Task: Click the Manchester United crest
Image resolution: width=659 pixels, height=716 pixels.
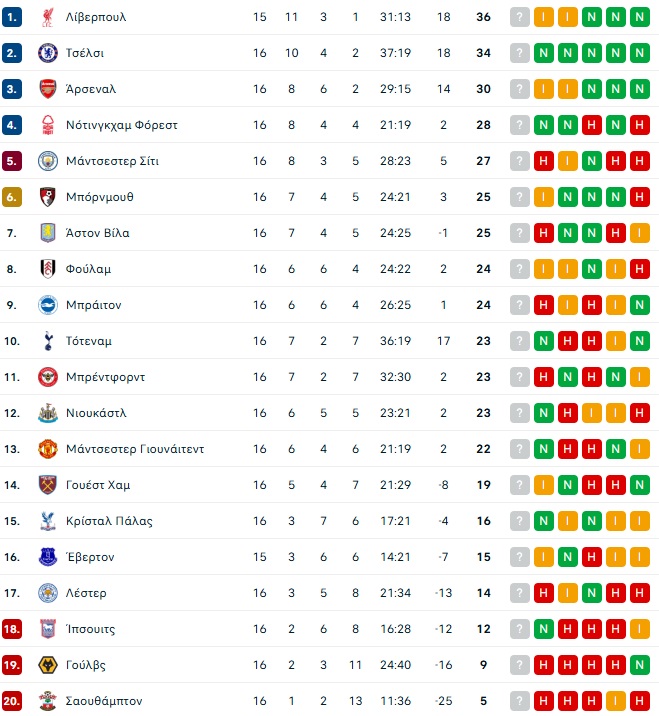Action: tap(47, 449)
